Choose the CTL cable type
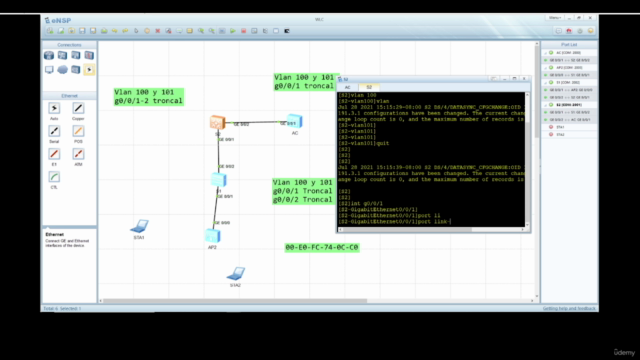The width and height of the screenshot is (640, 360). click(x=54, y=177)
